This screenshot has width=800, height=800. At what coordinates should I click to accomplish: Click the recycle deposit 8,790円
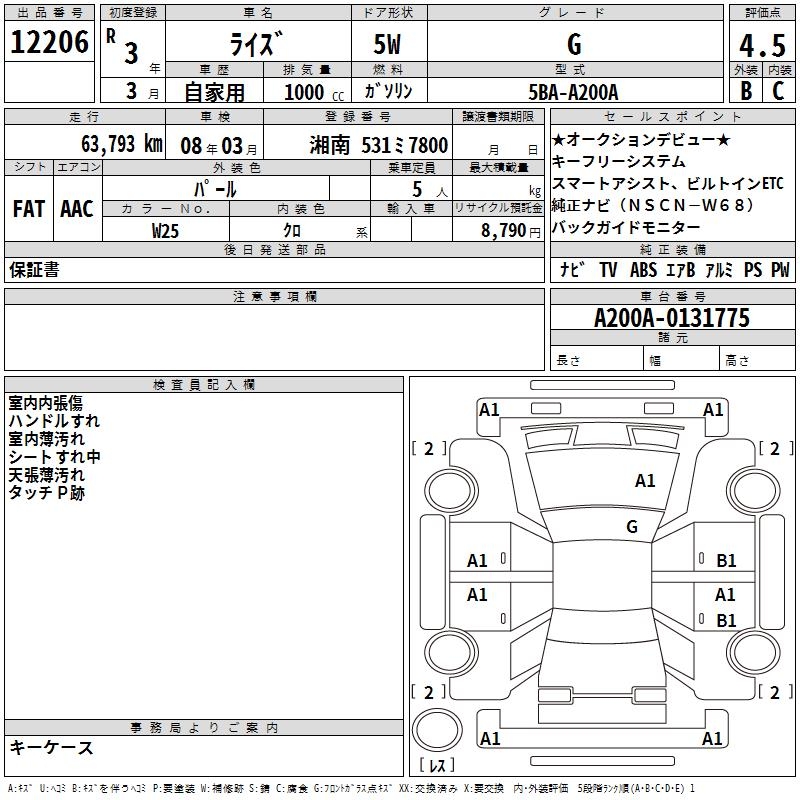point(511,231)
